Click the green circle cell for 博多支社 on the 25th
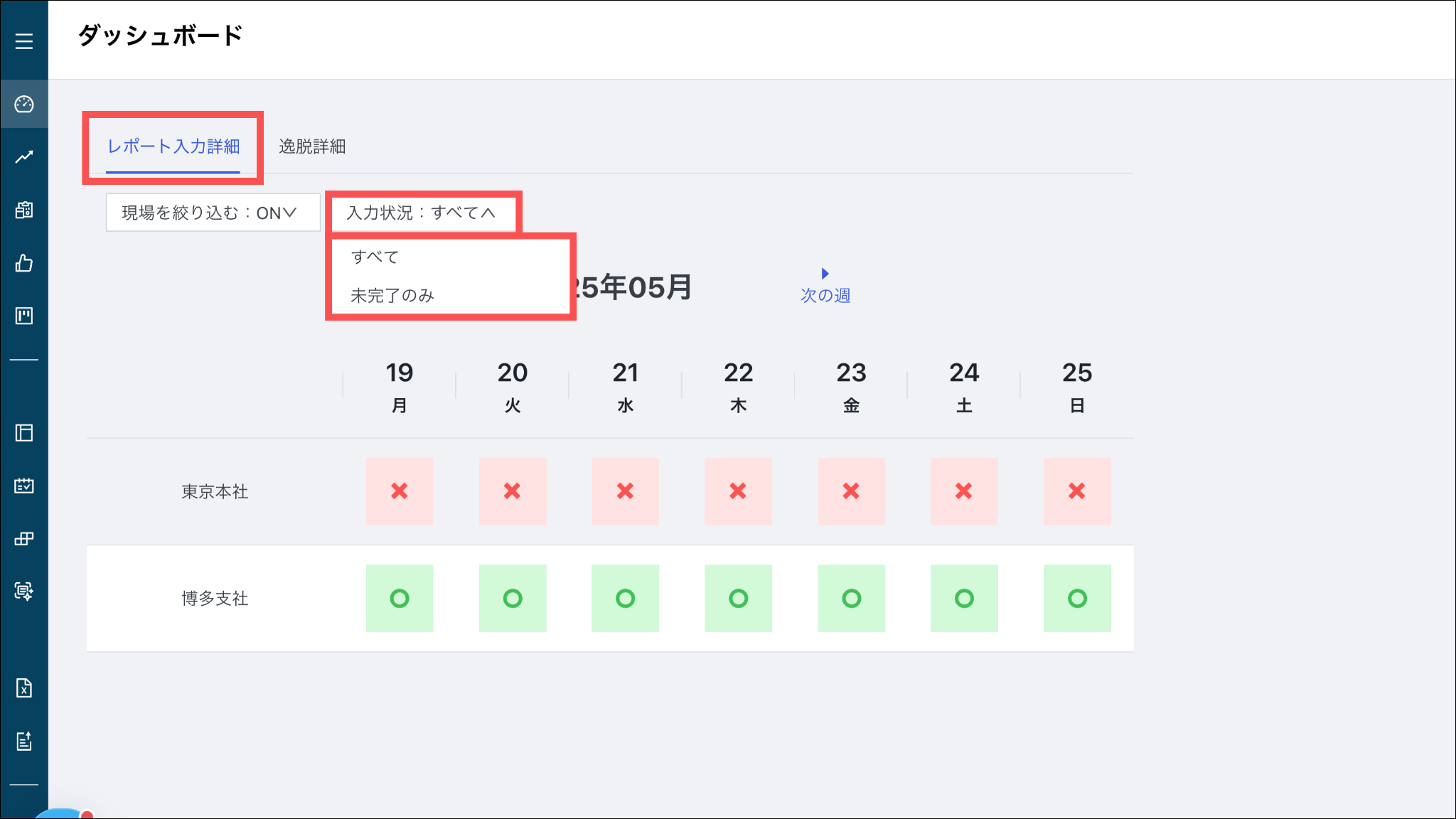The width and height of the screenshot is (1456, 819). pos(1077,598)
